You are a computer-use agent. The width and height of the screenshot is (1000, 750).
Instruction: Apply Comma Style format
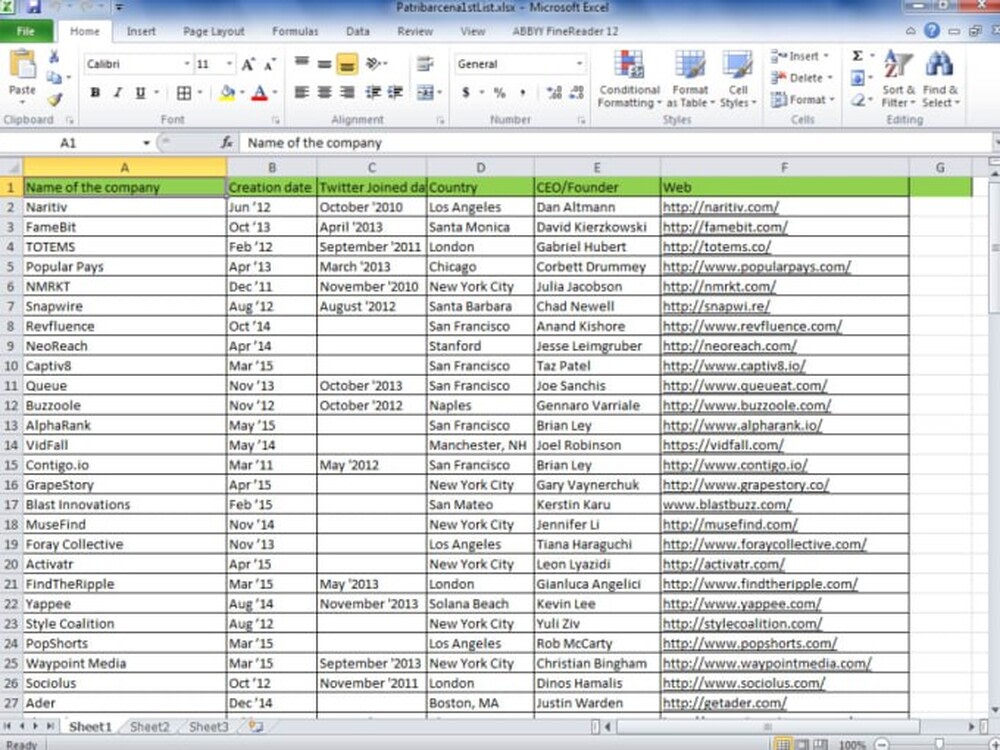523,93
